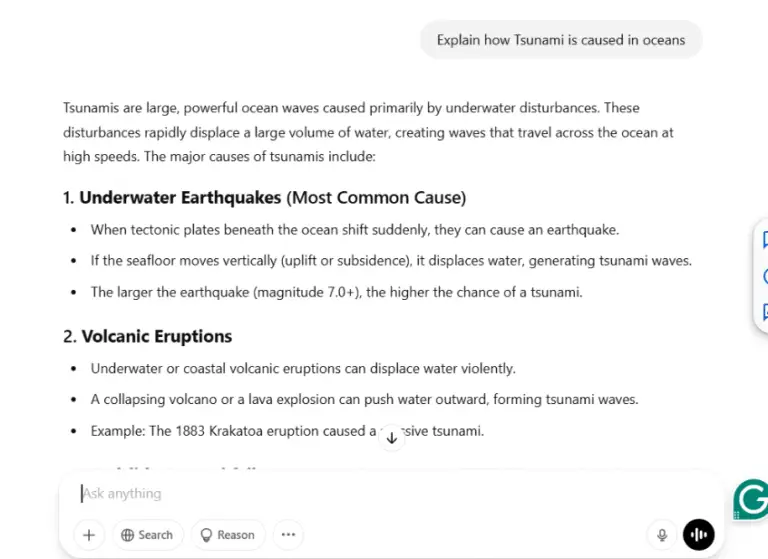Click the collapsing volcano bullet text
Screen dimensions: 768x559
364,399
